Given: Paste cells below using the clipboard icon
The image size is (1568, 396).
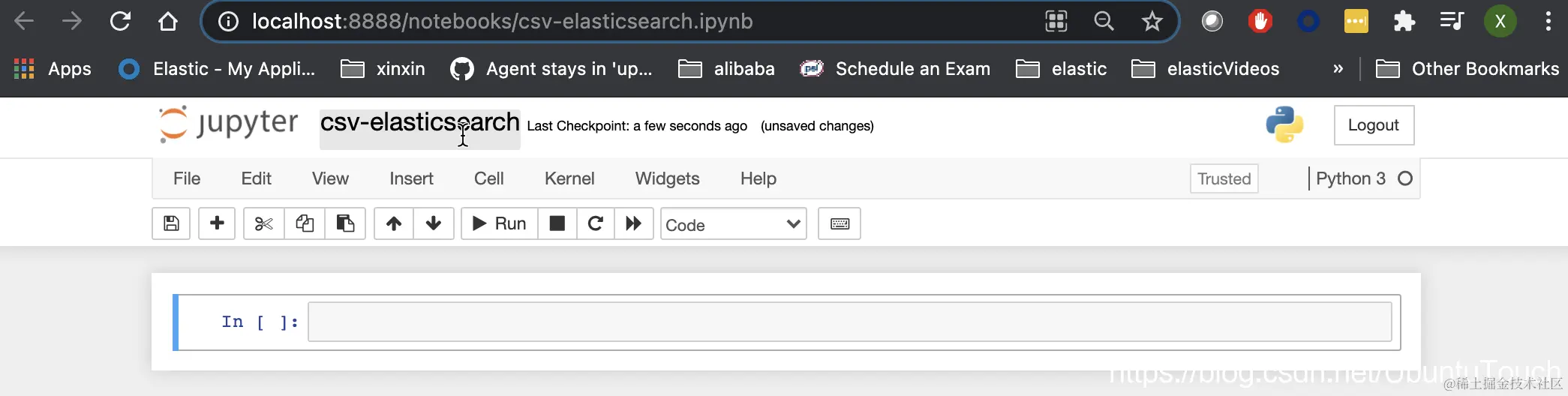Looking at the screenshot, I should (x=345, y=223).
